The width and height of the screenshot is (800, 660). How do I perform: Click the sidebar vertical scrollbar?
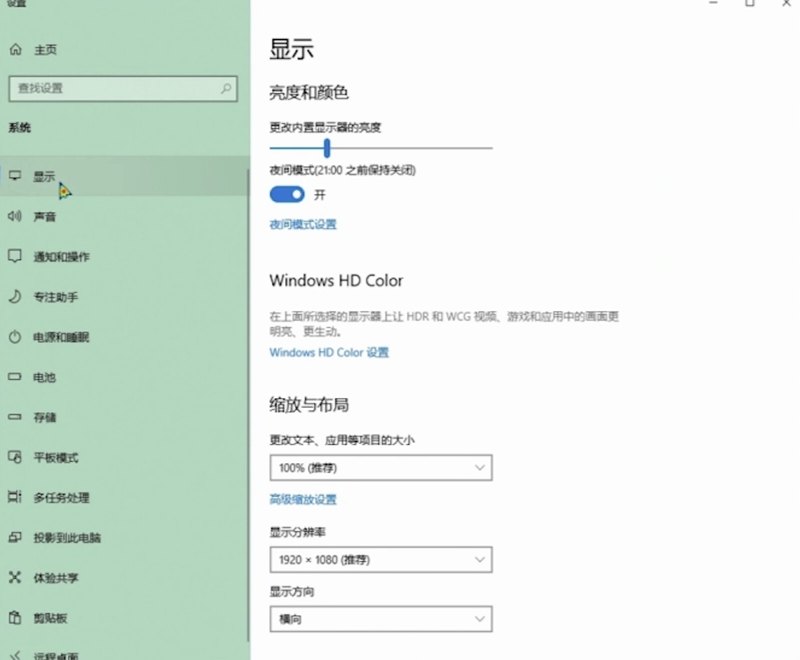248,405
